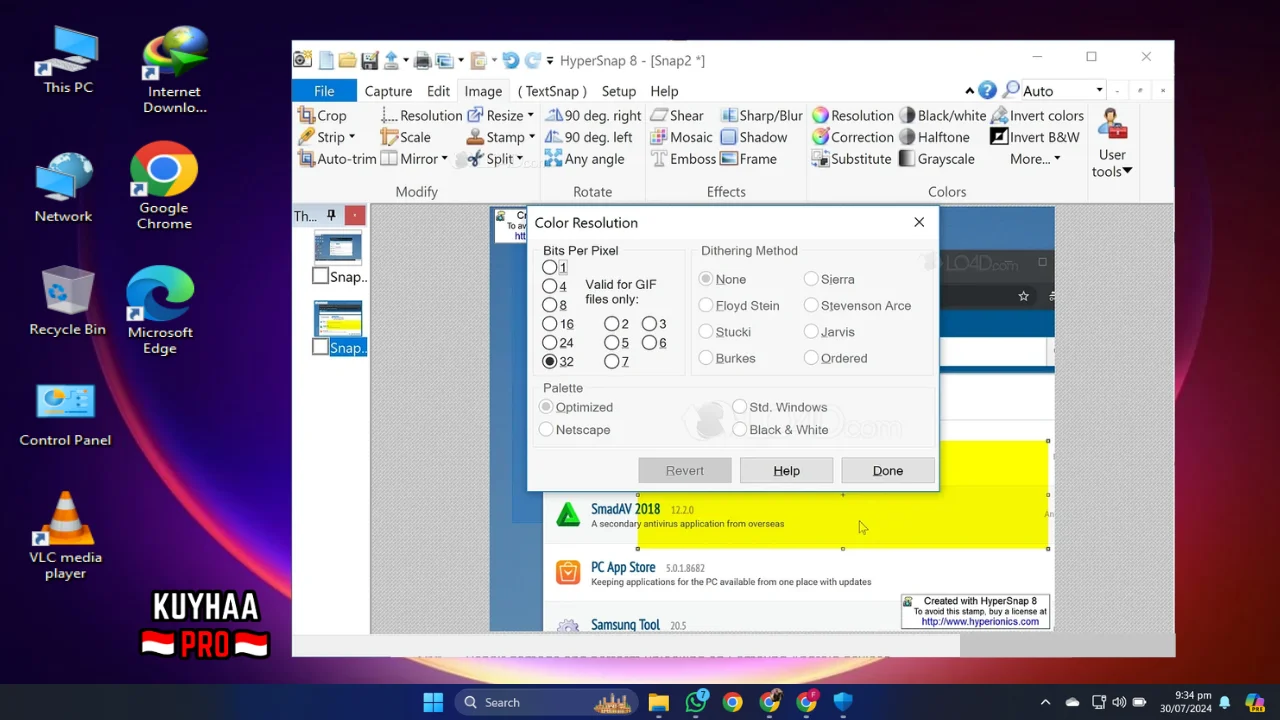Image resolution: width=1280 pixels, height=720 pixels.
Task: Expand the Resize dropdown
Action: click(530, 116)
